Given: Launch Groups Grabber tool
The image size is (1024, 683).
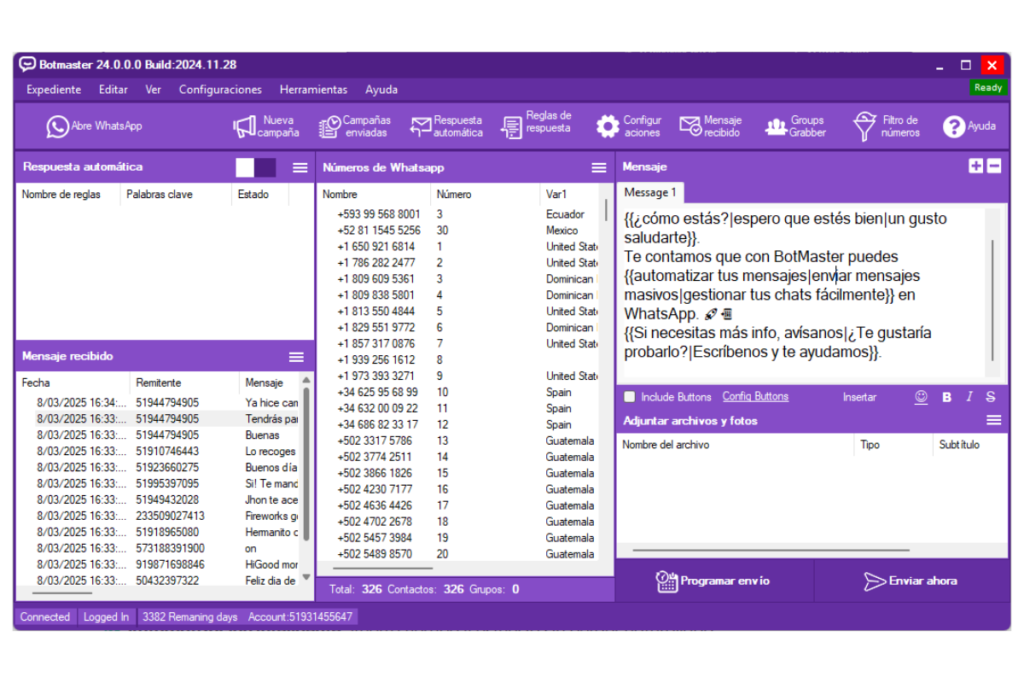Looking at the screenshot, I should click(795, 126).
